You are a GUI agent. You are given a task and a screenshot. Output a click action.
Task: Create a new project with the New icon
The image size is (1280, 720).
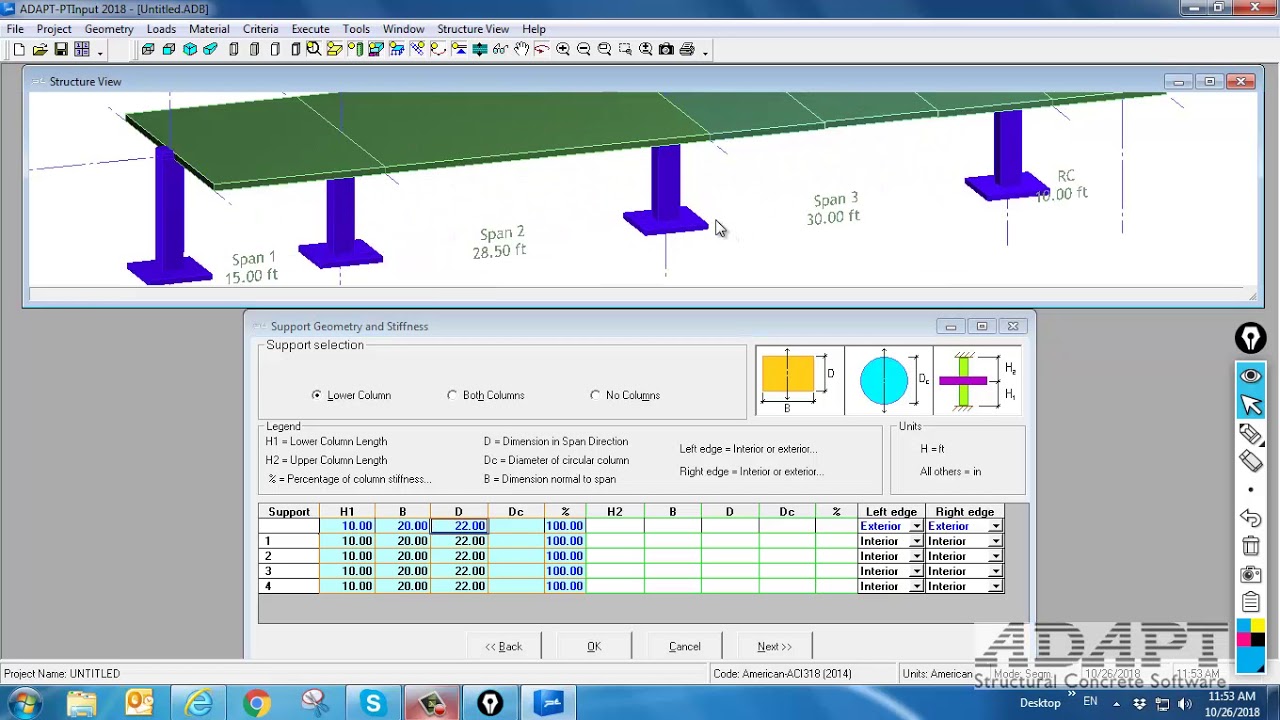(19, 49)
